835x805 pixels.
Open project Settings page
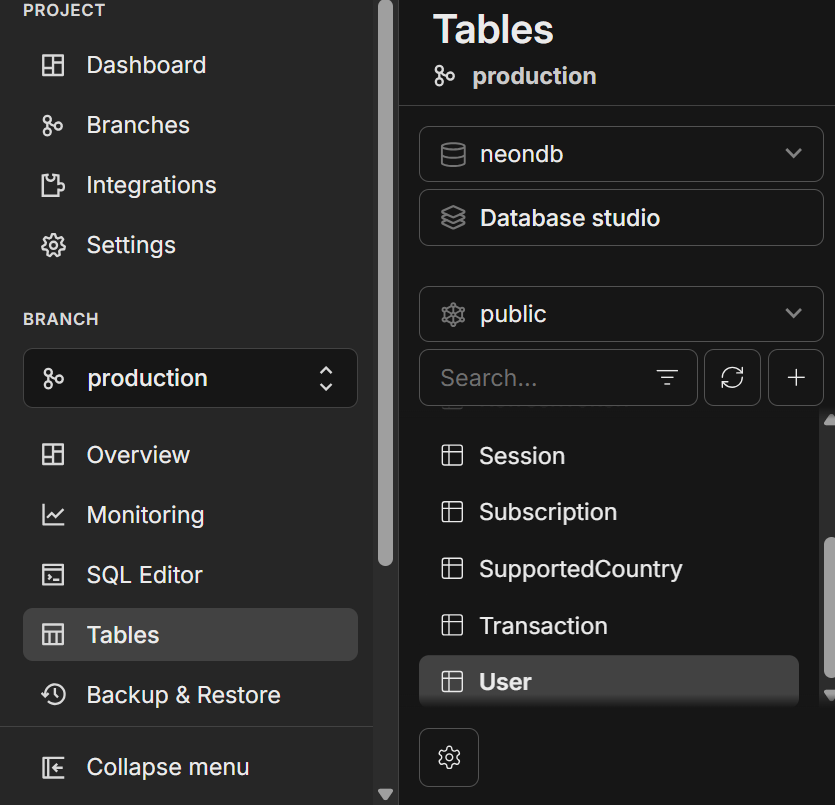coord(190,245)
